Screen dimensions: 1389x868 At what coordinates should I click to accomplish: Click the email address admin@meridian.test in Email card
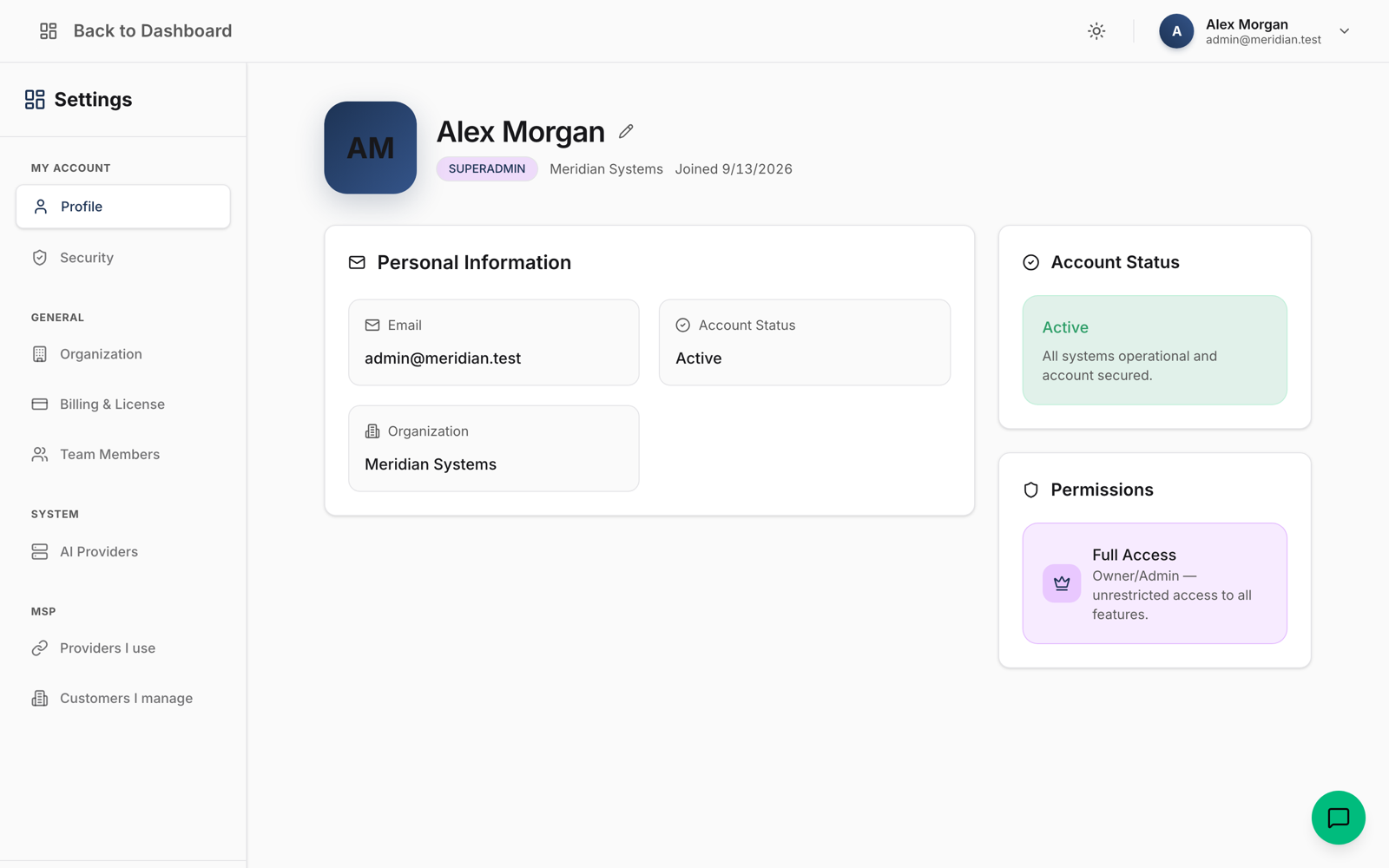tap(443, 358)
